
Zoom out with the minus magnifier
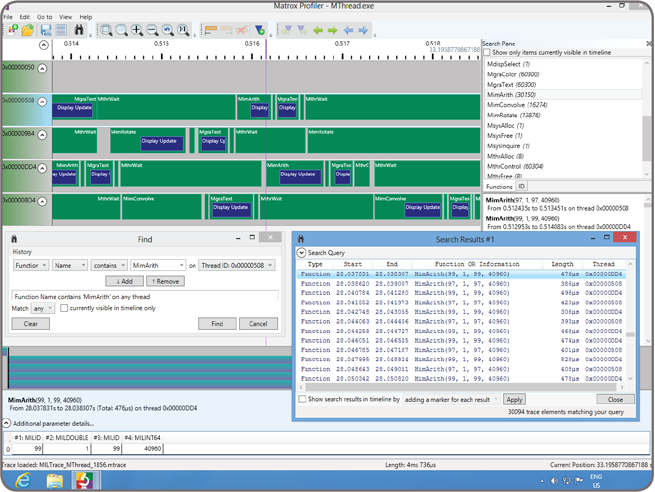pyautogui.click(x=152, y=30)
